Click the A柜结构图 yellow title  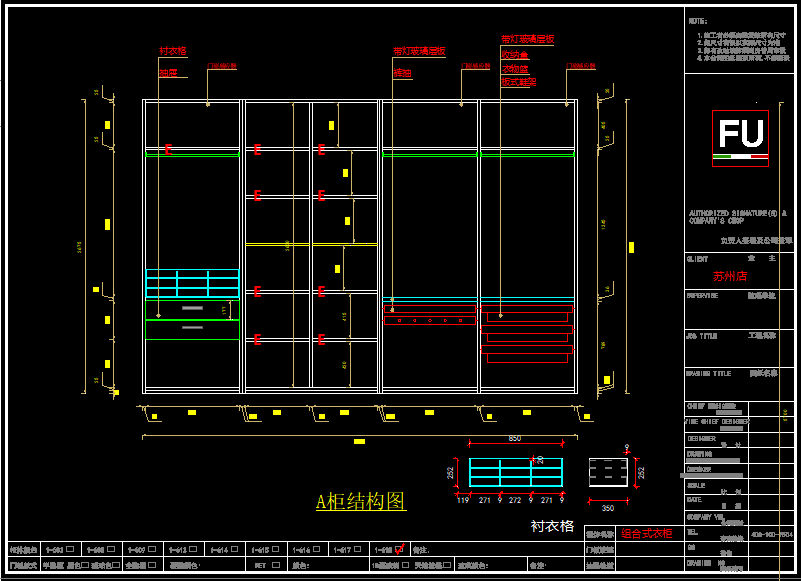[361, 502]
